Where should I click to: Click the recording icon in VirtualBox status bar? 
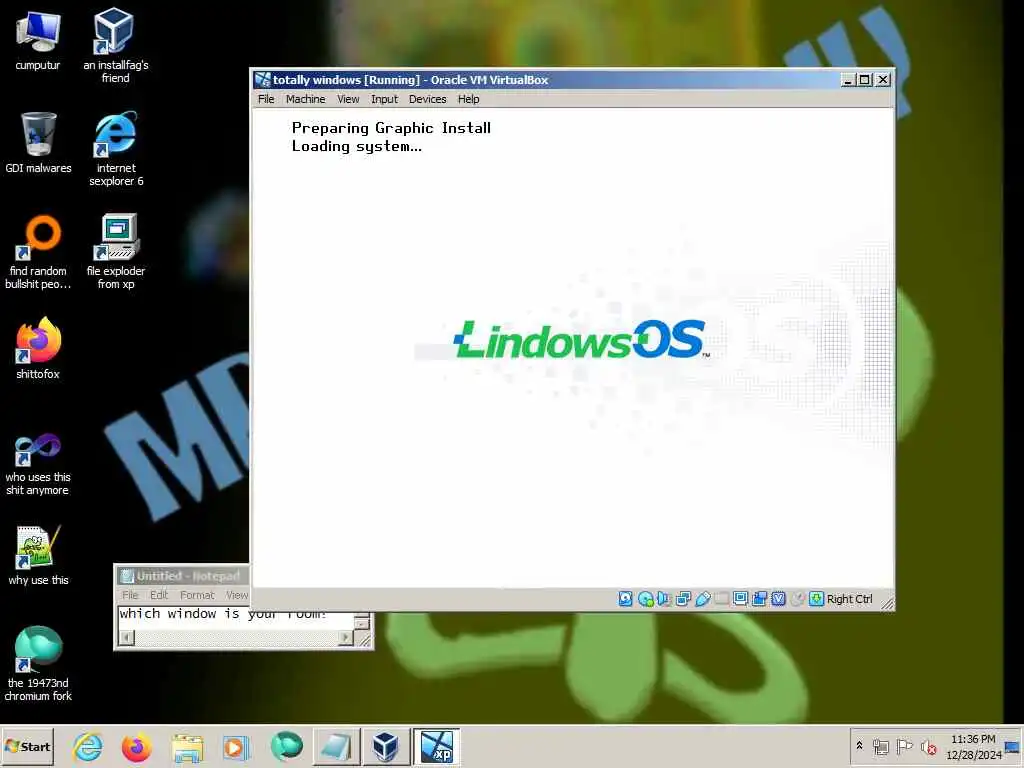pos(759,599)
